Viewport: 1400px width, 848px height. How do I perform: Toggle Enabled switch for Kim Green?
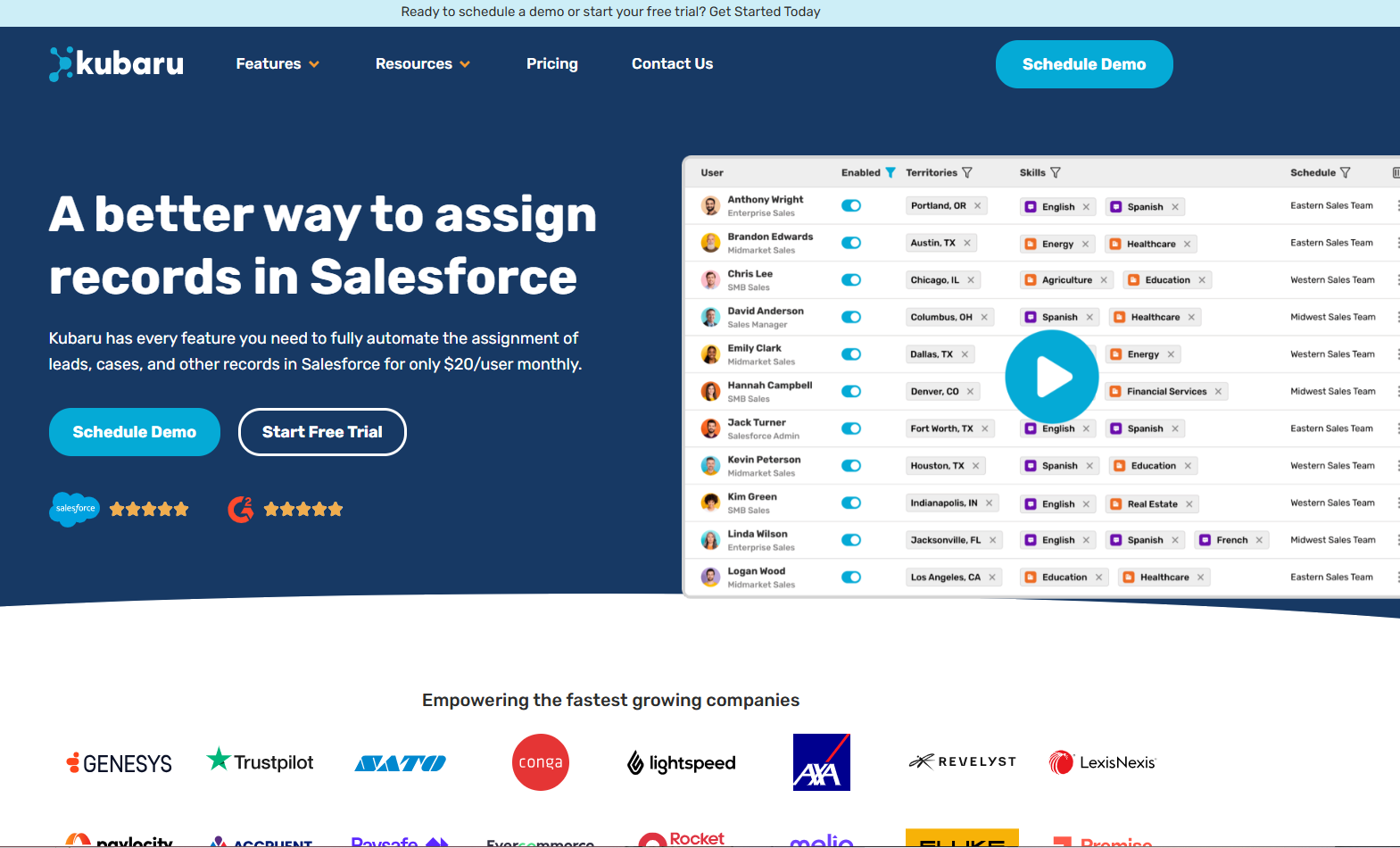click(851, 503)
